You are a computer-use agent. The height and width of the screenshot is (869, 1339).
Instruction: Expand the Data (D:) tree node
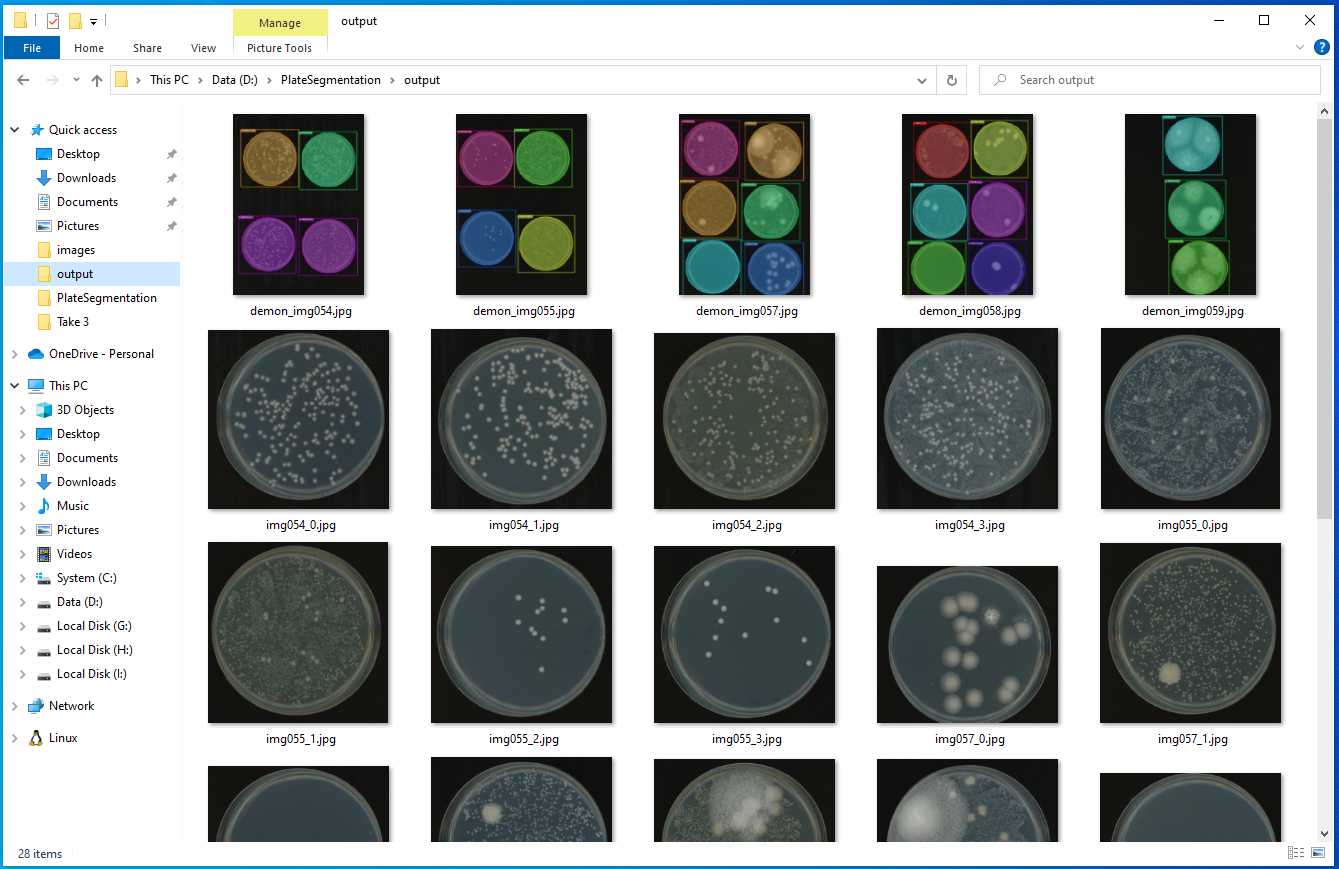pos(23,602)
